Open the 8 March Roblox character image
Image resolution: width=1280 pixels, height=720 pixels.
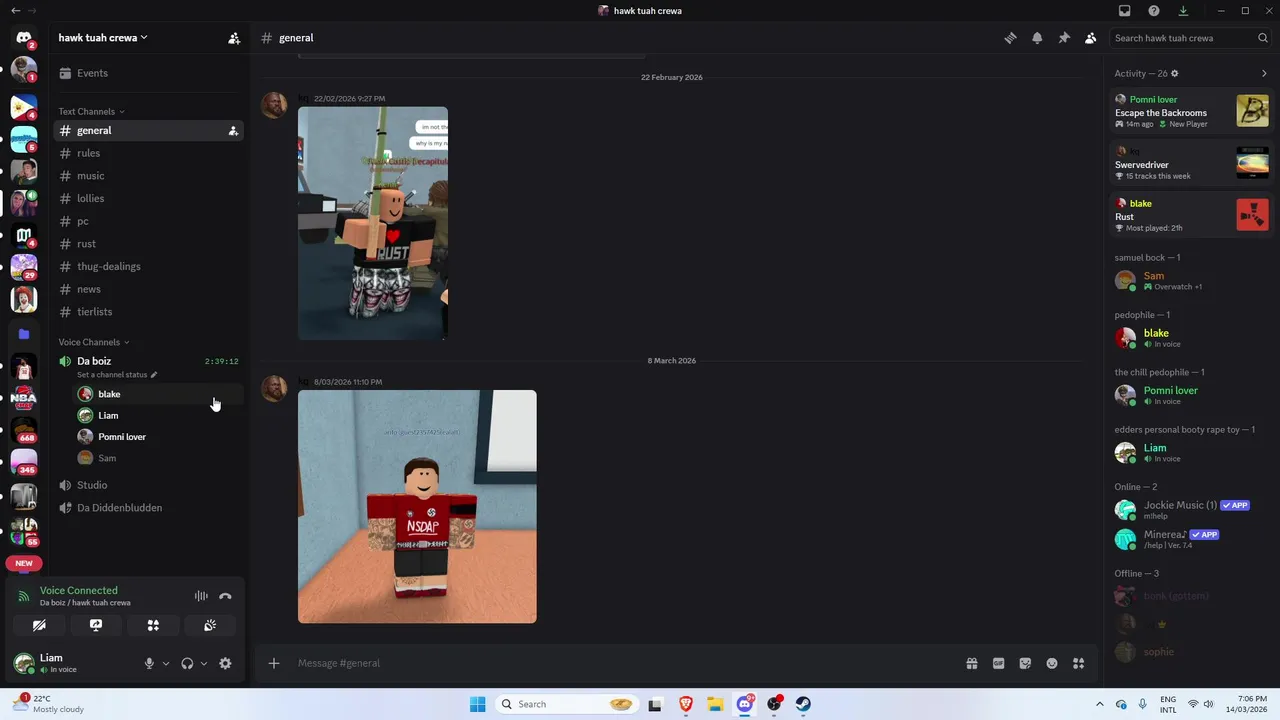417,507
